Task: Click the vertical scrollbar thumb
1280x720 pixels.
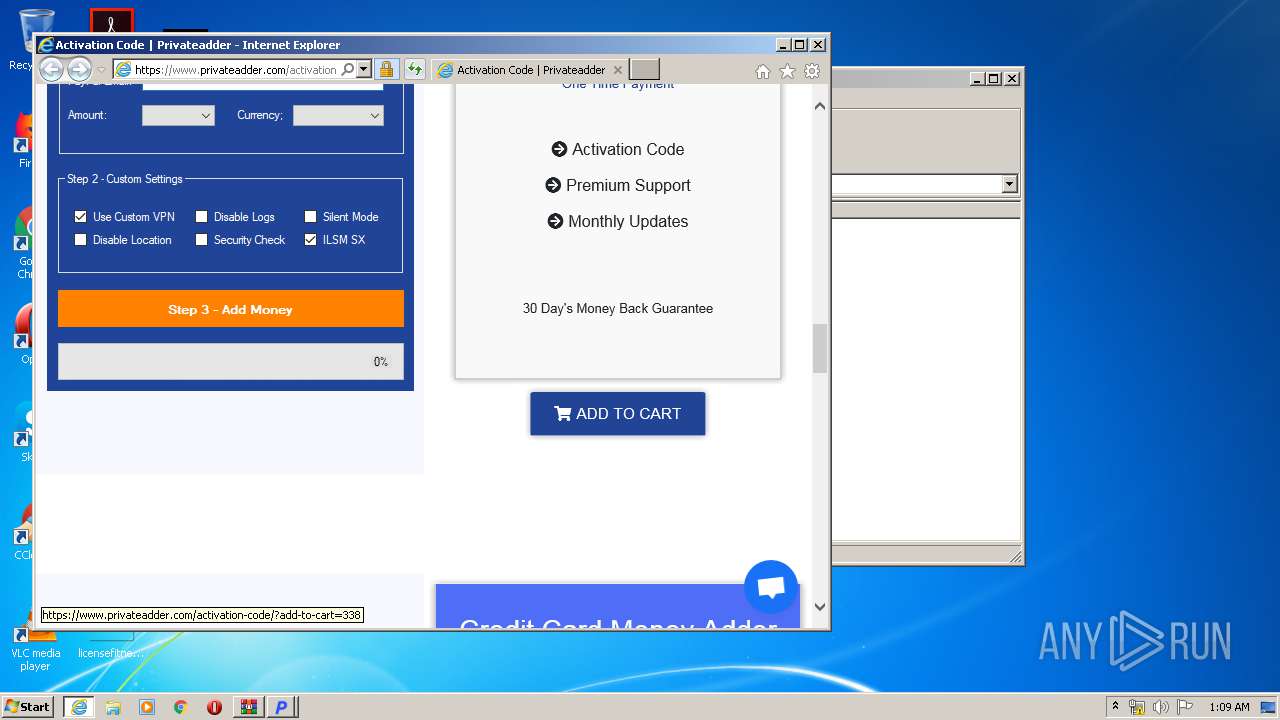Action: (820, 348)
